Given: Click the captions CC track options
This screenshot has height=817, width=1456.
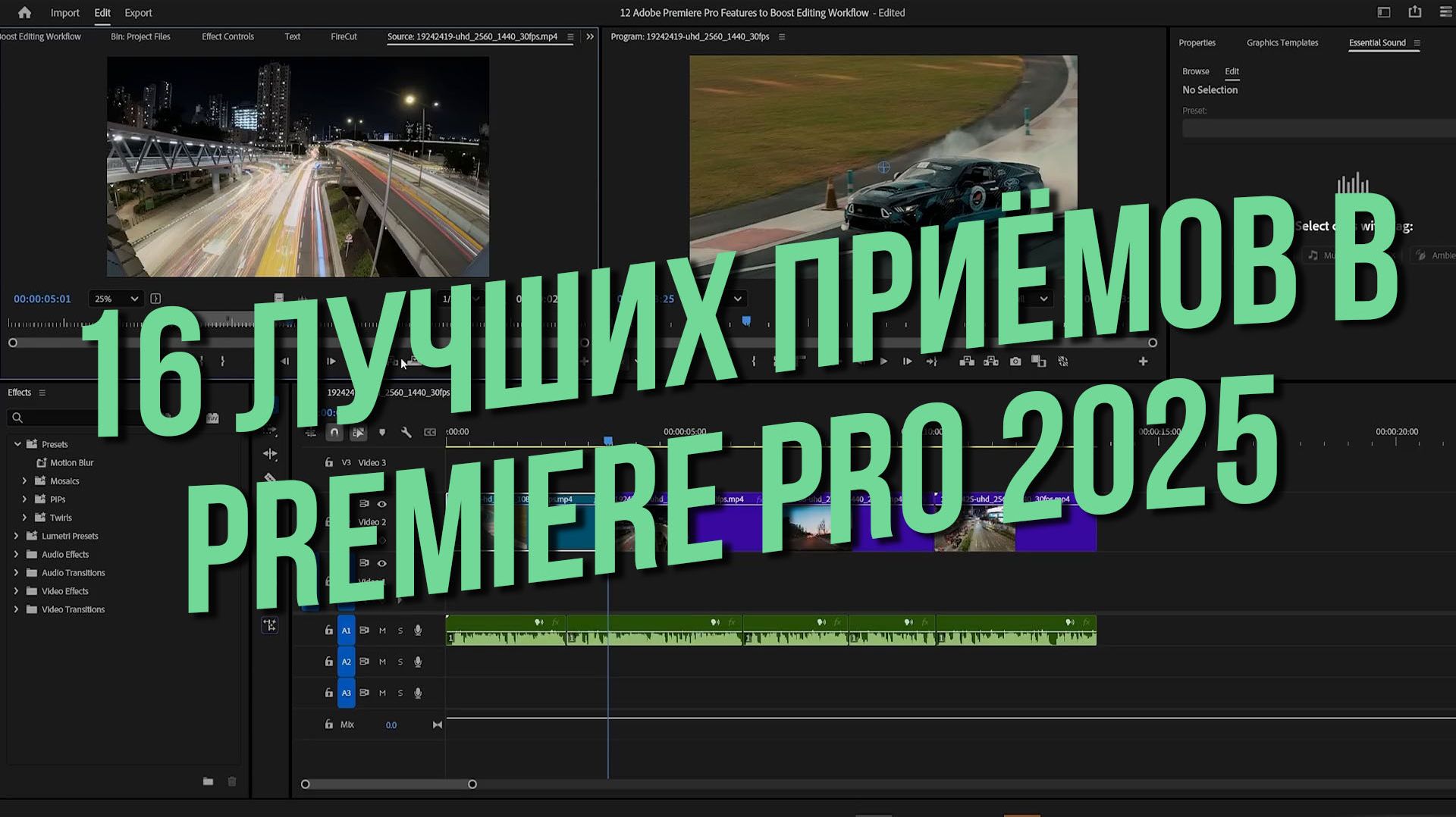Looking at the screenshot, I should coord(430,432).
